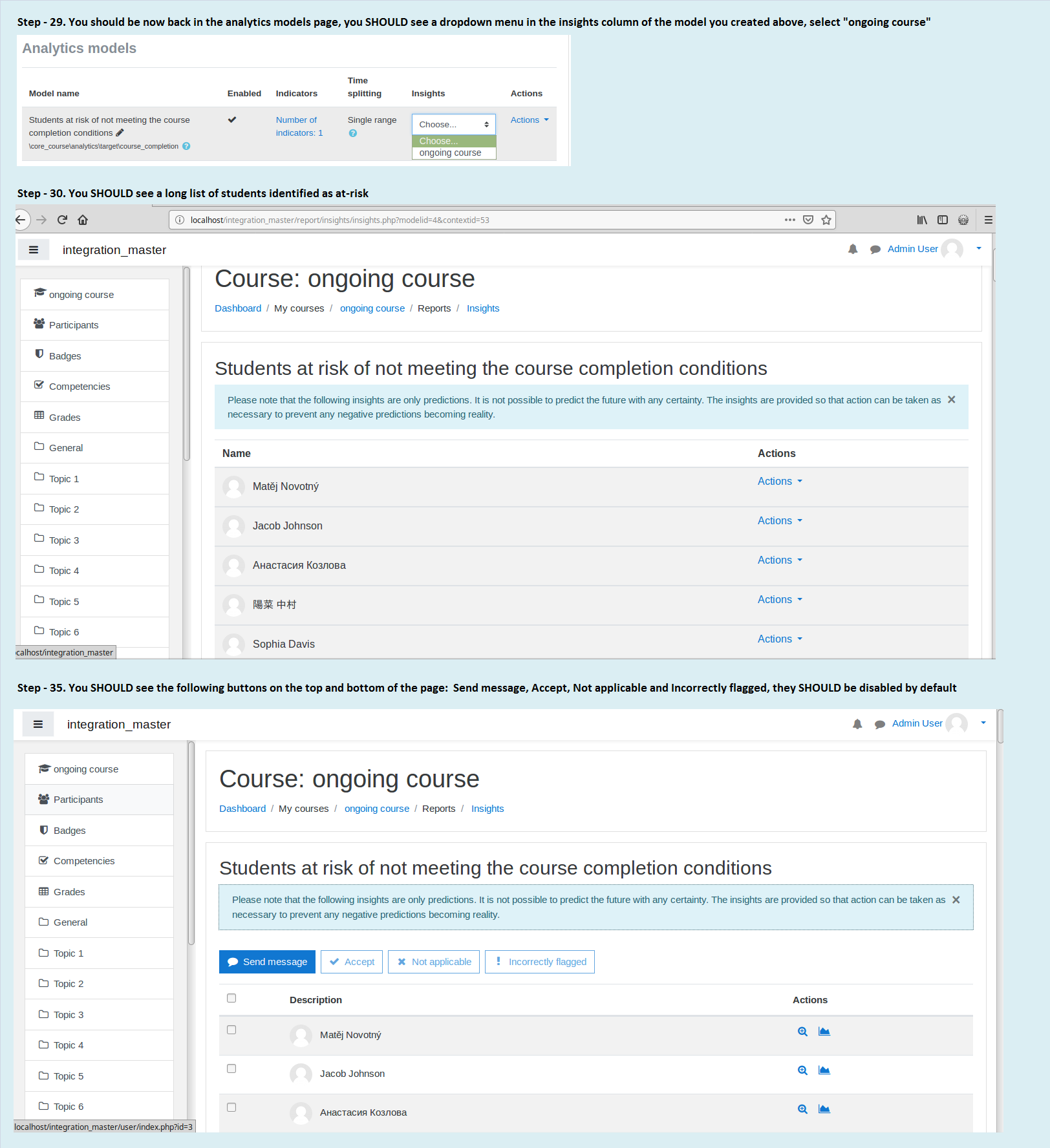Open notifications bell in lower page
The image size is (1050, 1148).
click(857, 724)
